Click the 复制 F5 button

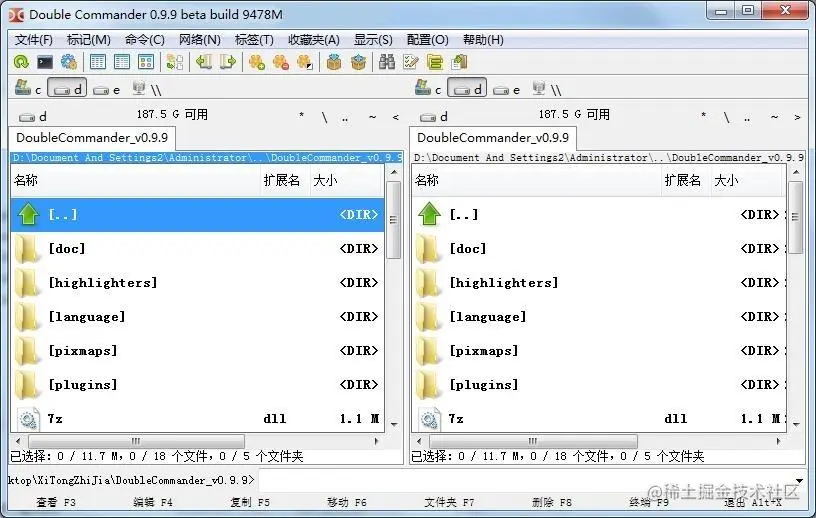[250, 502]
